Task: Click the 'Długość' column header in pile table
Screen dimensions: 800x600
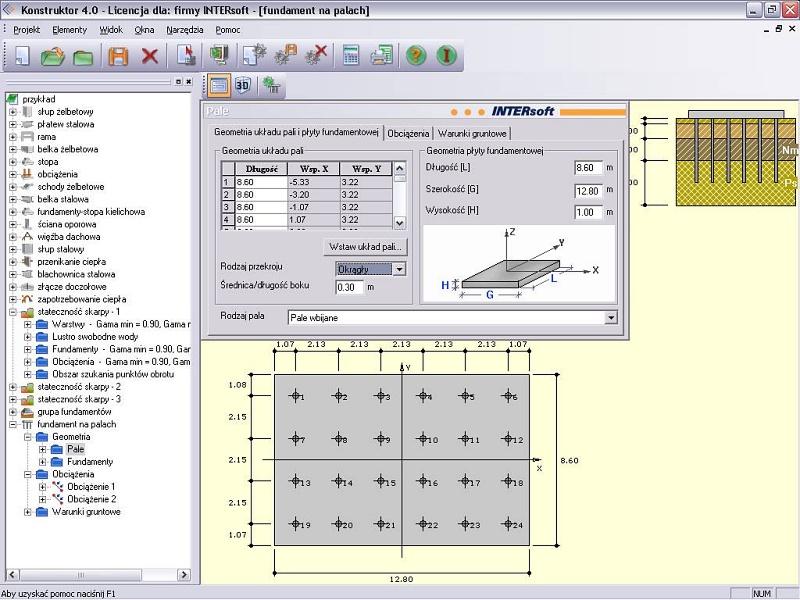Action: [261, 169]
